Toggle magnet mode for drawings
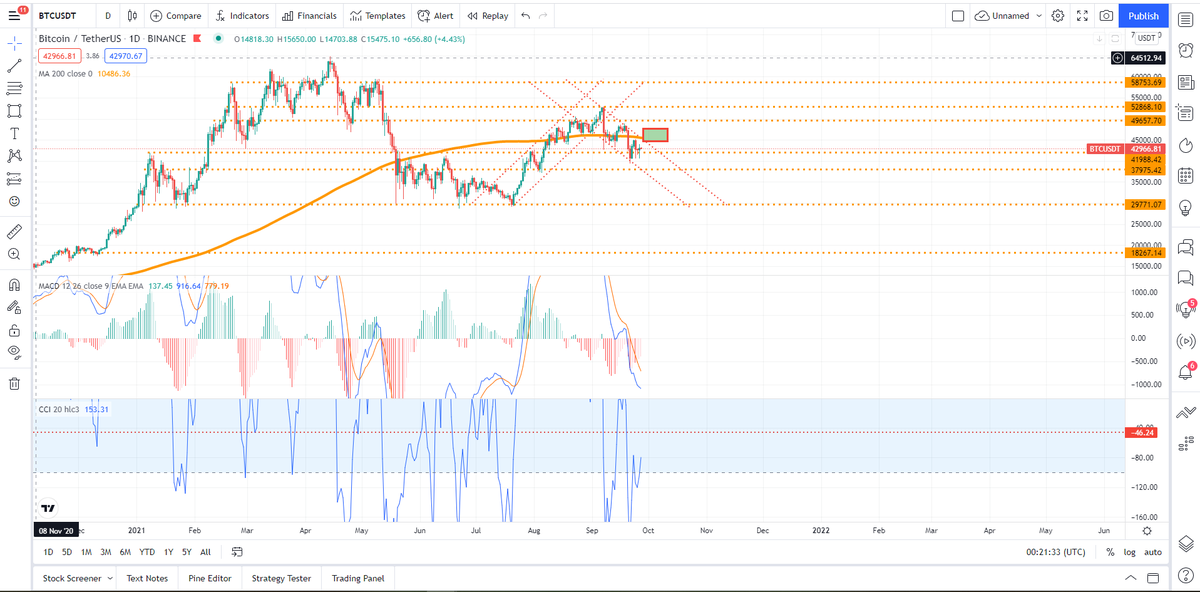 point(14,284)
